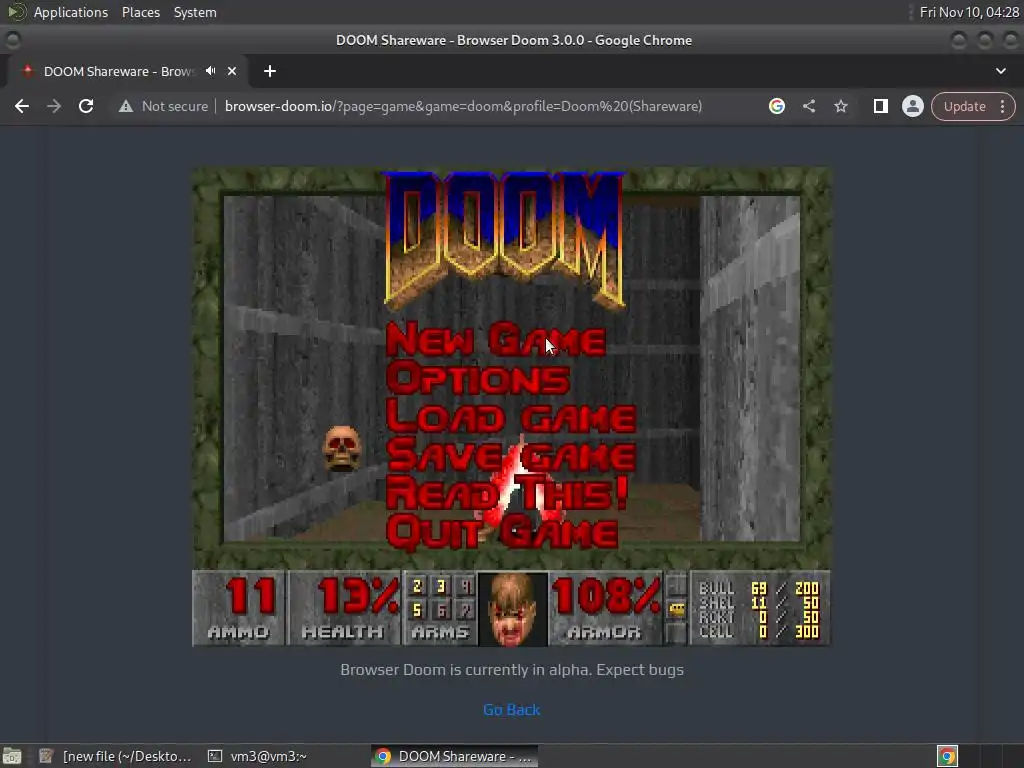
Task: Go back using browser back arrow
Action: click(22, 106)
